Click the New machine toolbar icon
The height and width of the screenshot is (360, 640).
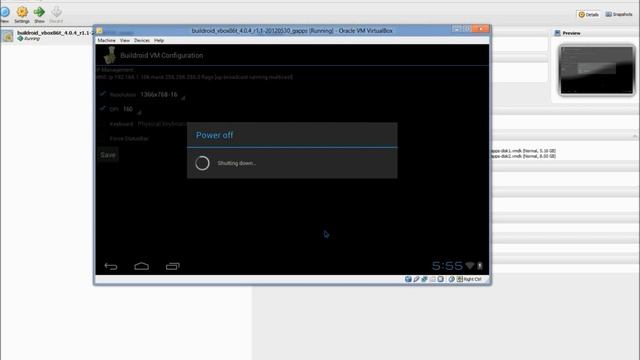pos(4,12)
